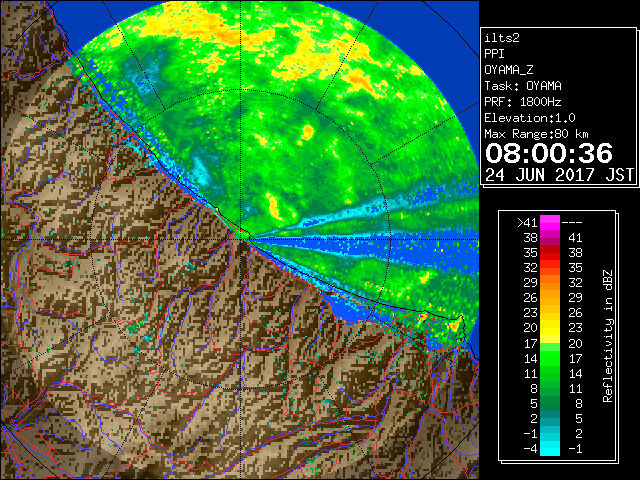The height and width of the screenshot is (480, 640).
Task: Pick the yellow 20-23 dBZ legend swatch
Action: tap(550, 328)
